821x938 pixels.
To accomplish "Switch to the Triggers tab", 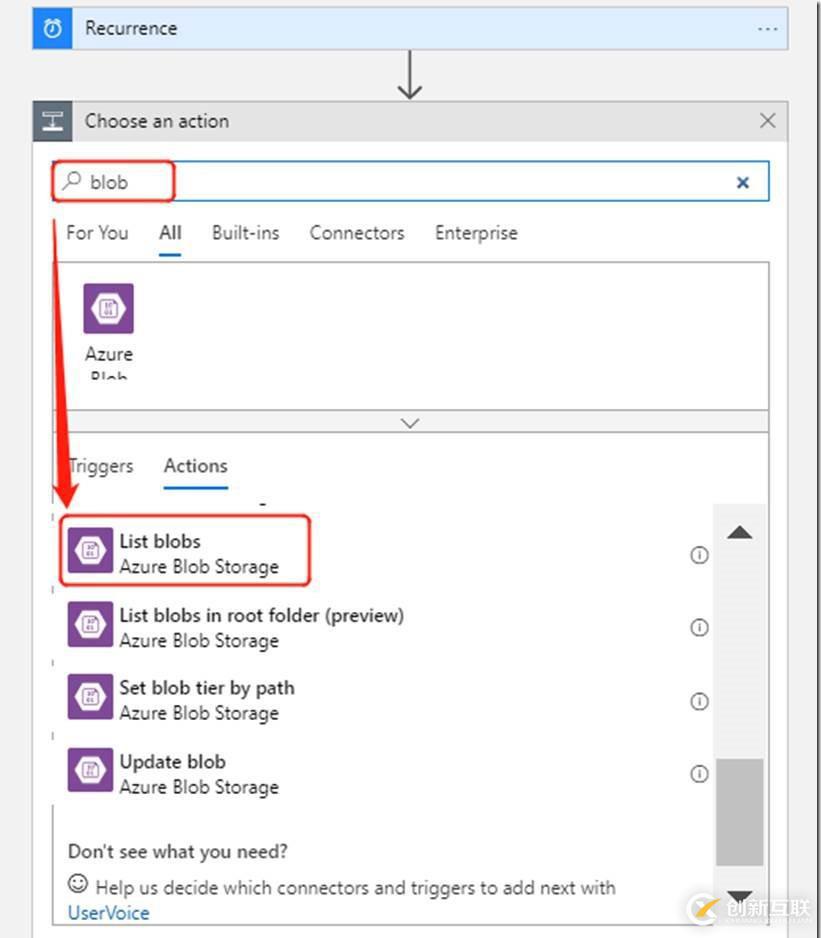I will pyautogui.click(x=101, y=466).
